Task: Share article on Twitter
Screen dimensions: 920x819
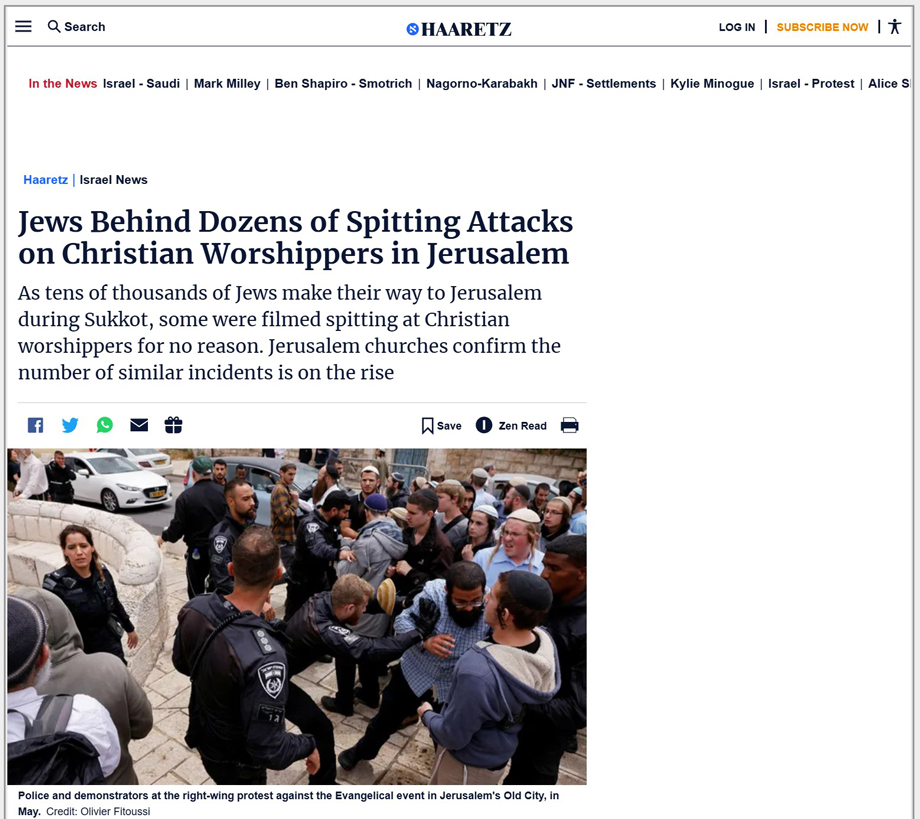Action: point(70,425)
